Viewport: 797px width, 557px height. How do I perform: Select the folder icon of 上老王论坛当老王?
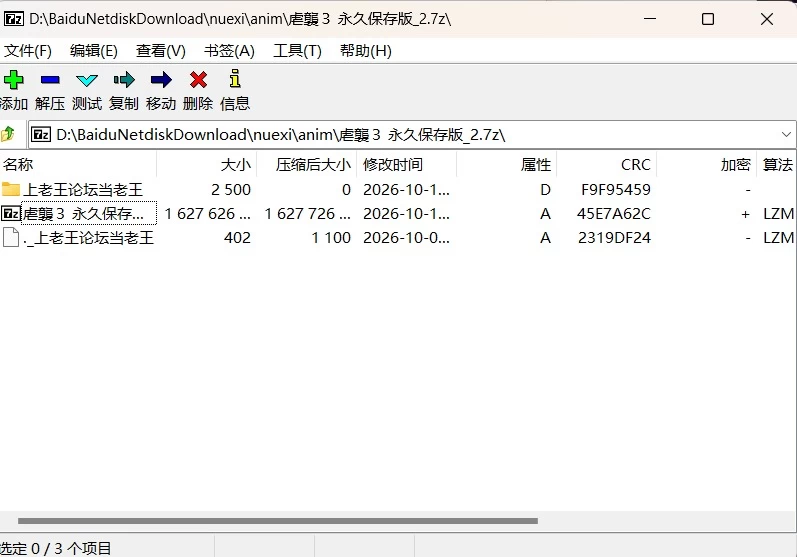click(11, 189)
